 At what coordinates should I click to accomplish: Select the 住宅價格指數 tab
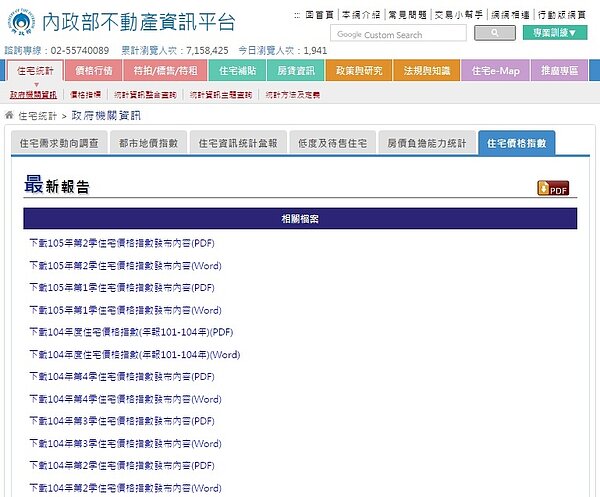(x=517, y=143)
